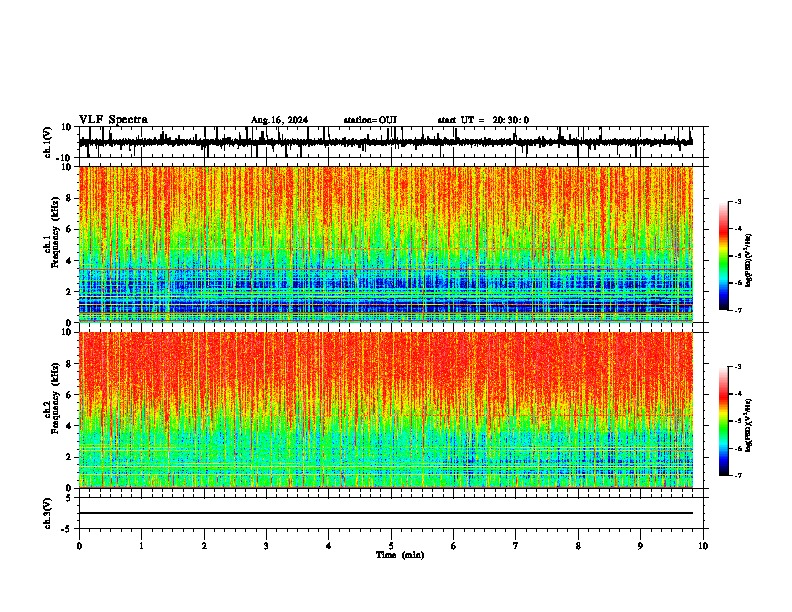Click the "-5" tick on ch.3 voltage axis

tap(67, 529)
